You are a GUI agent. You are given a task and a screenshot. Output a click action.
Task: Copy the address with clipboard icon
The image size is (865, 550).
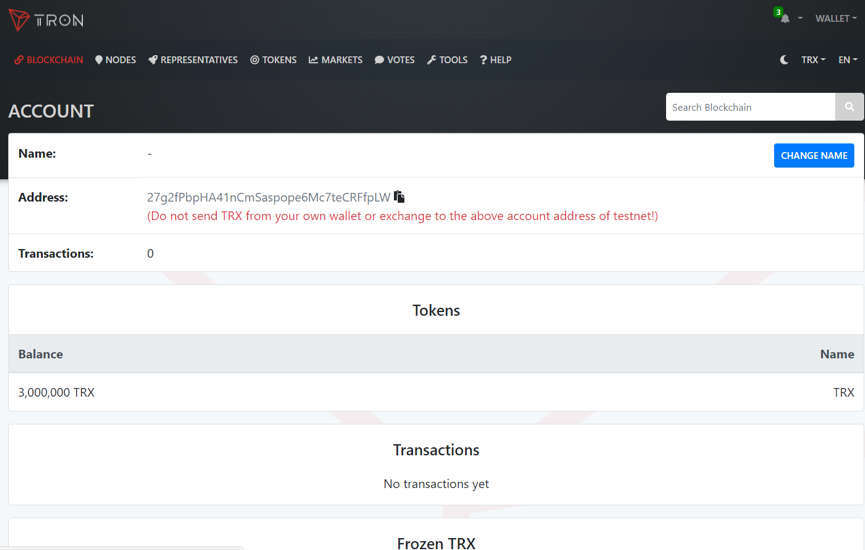pyautogui.click(x=399, y=197)
